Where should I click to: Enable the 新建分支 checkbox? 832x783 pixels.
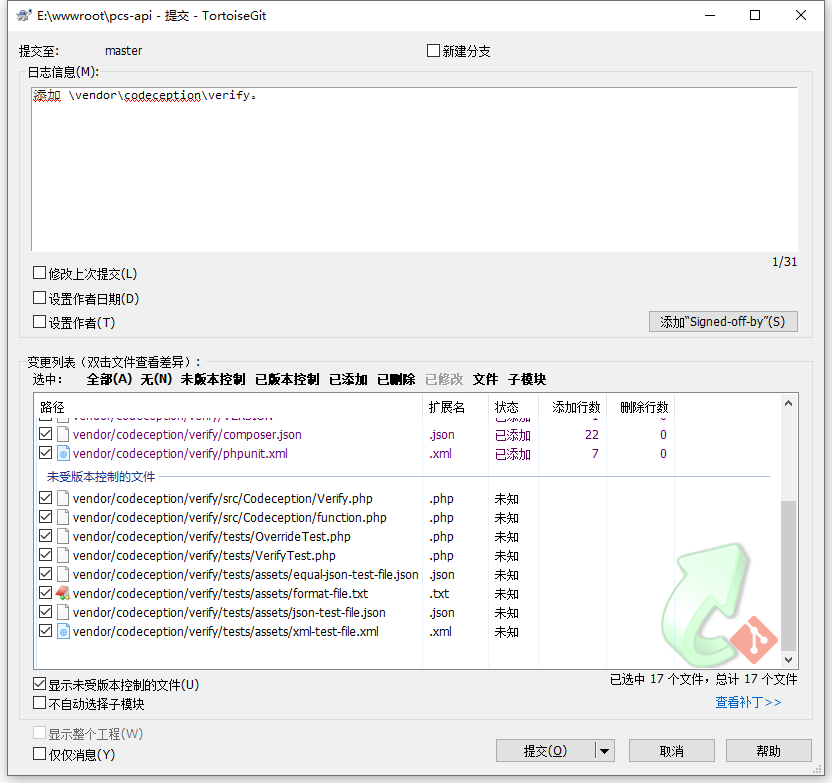(x=434, y=50)
